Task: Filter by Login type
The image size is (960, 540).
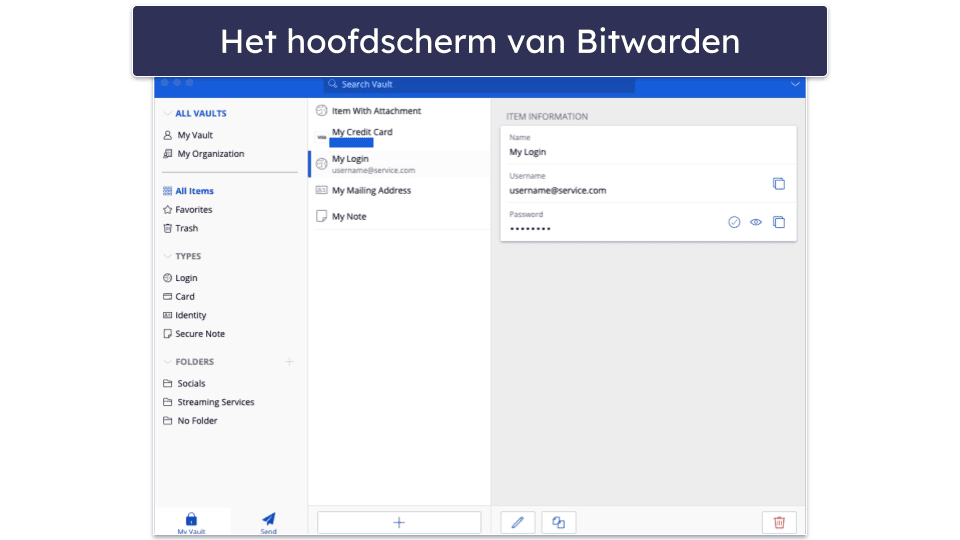Action: [180, 278]
